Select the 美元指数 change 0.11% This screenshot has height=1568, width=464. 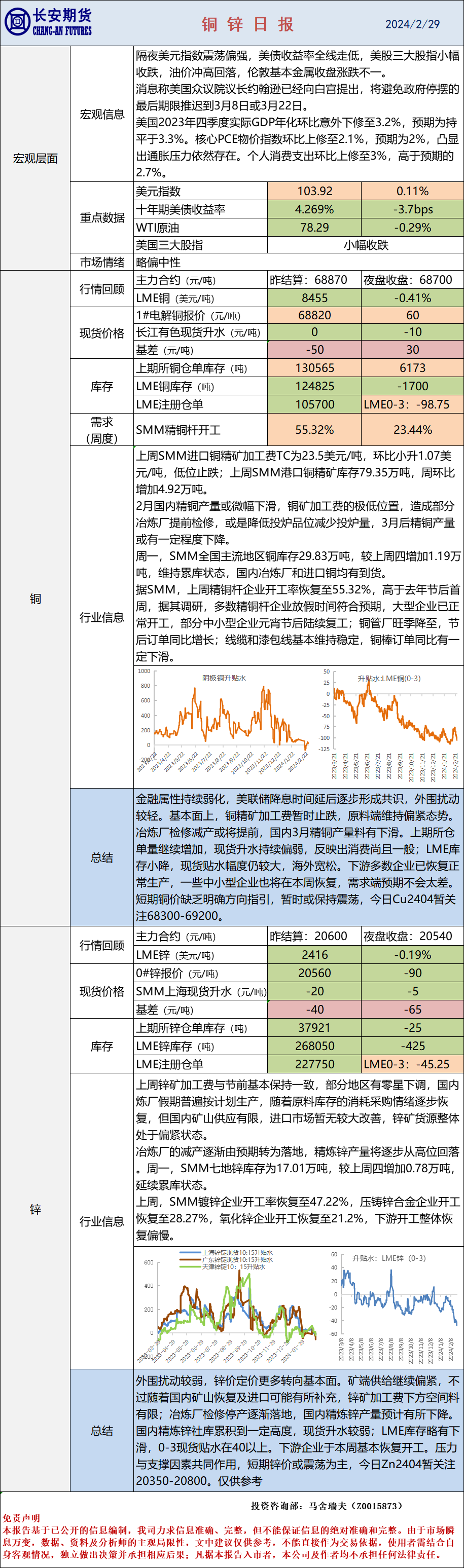[x=412, y=191]
